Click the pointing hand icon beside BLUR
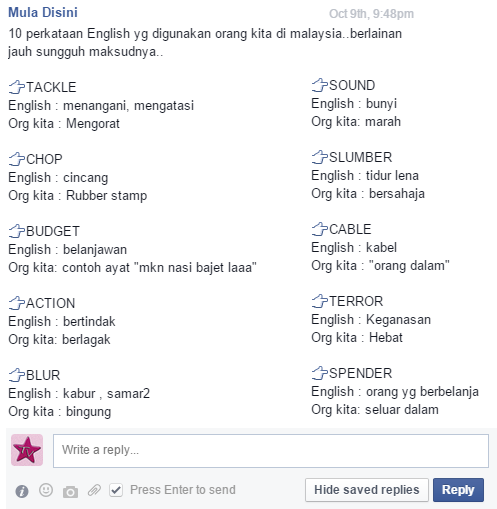This screenshot has width=497, height=509. 17,375
